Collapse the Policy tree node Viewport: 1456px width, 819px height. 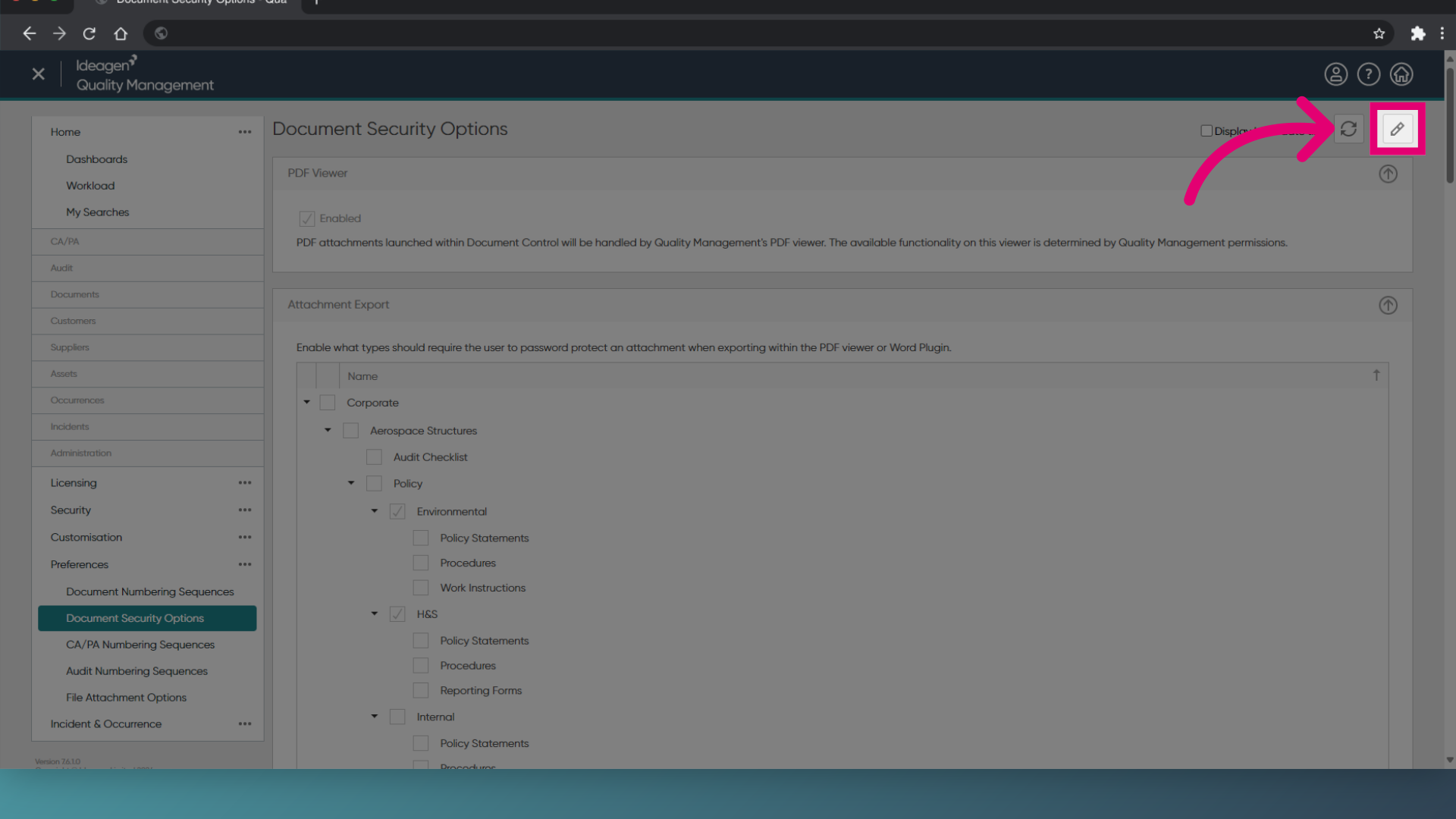[x=351, y=483]
